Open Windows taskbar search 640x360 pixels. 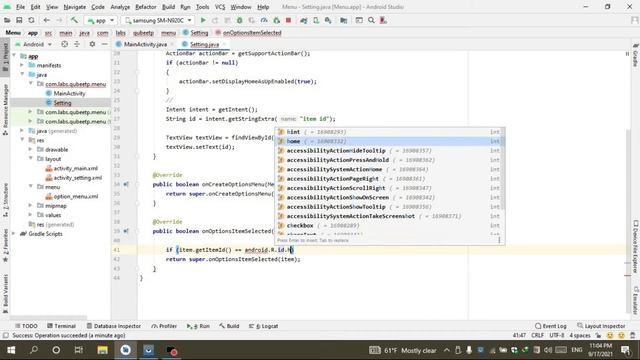pos(34,350)
